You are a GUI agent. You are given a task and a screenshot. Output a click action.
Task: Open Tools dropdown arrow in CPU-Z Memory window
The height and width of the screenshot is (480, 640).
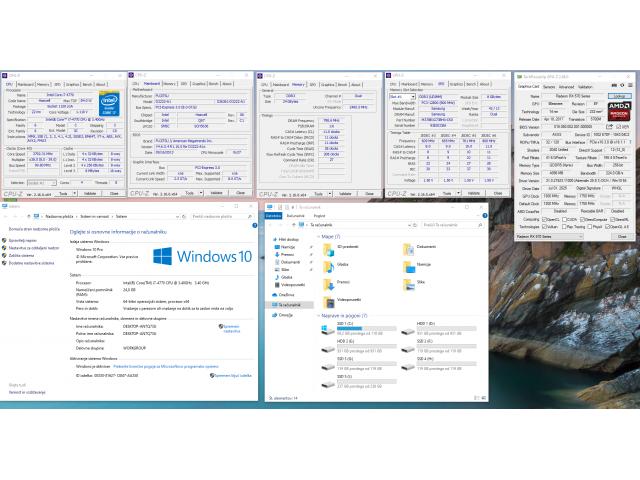330,193
